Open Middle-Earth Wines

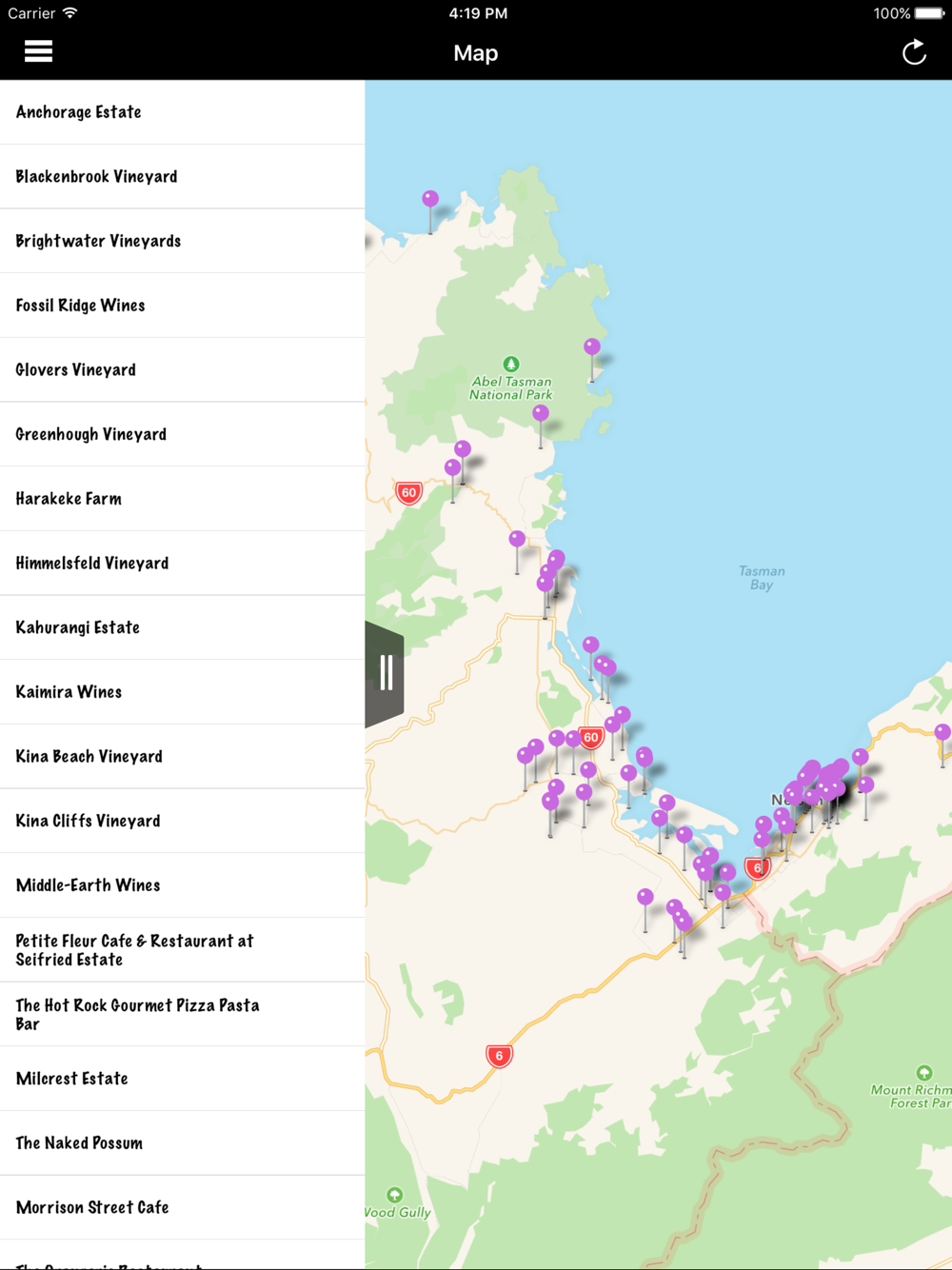183,885
